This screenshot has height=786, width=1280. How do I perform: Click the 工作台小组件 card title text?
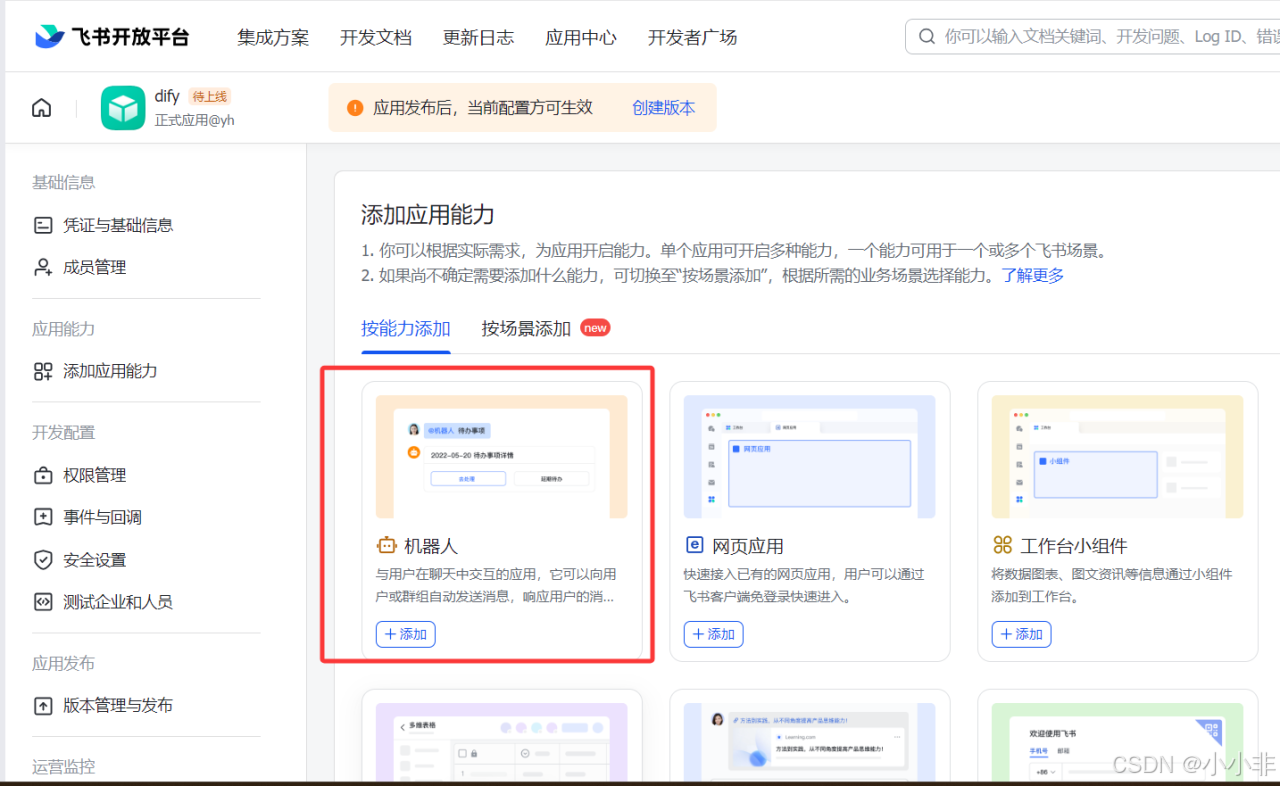point(1074,546)
